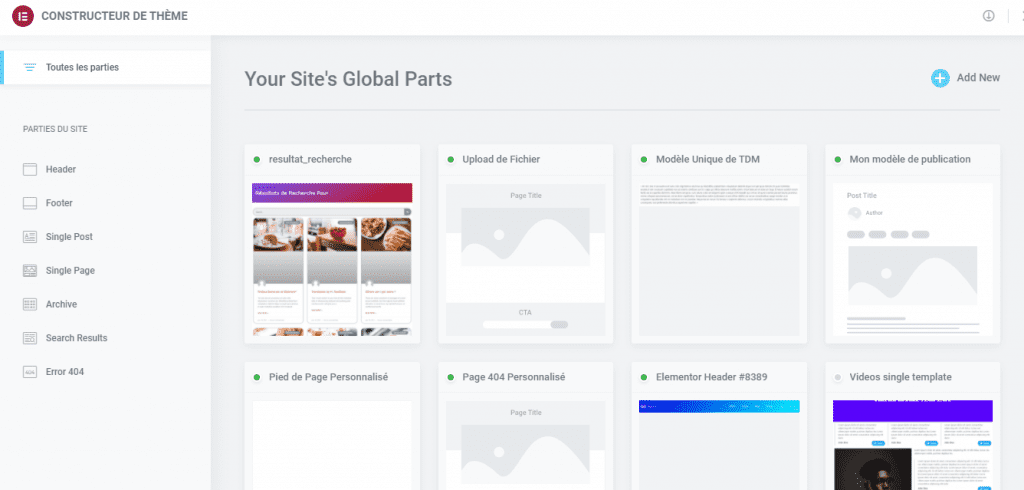The width and height of the screenshot is (1024, 490).
Task: Click the Search Results icon
Action: (x=30, y=338)
